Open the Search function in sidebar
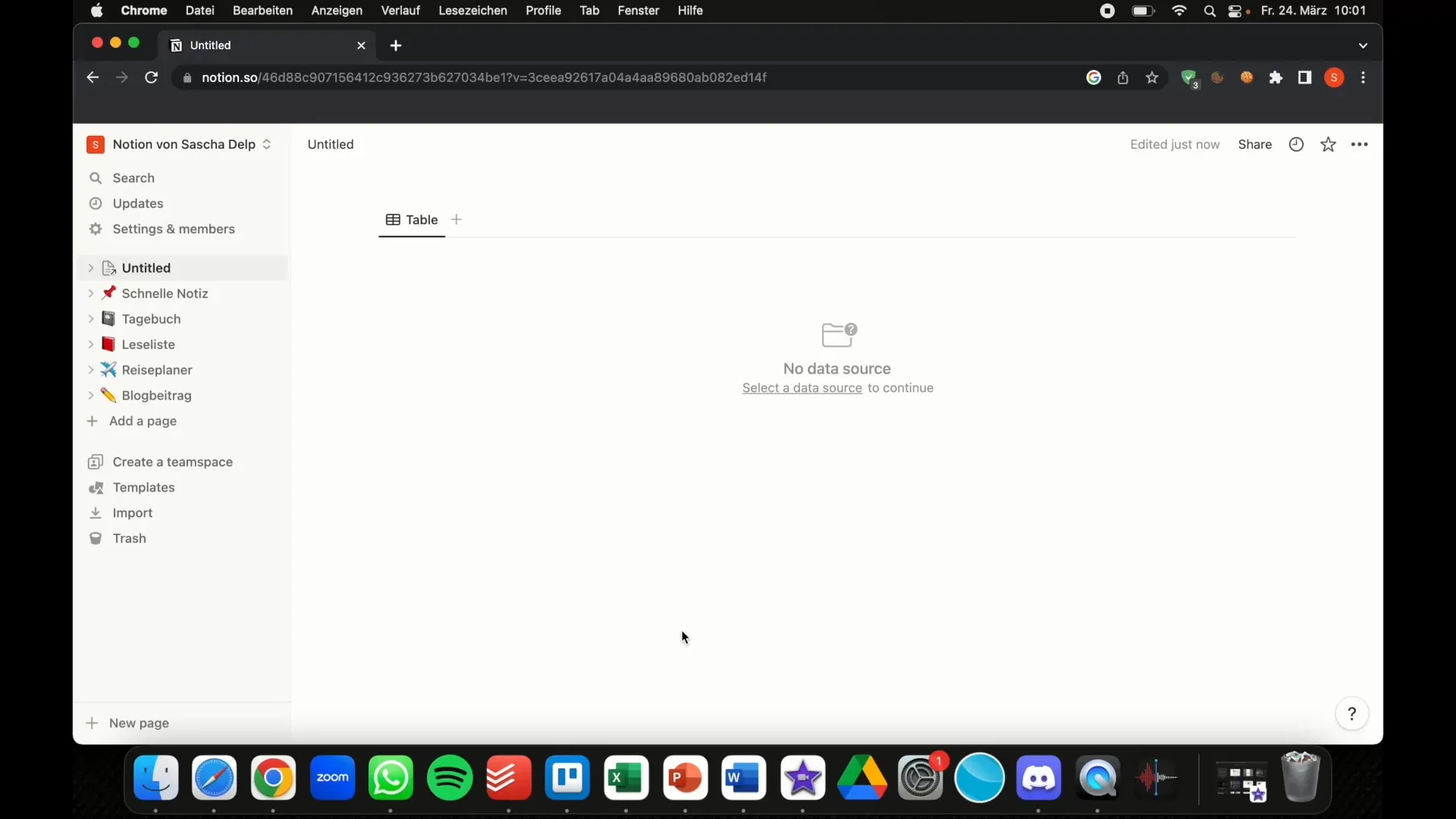The image size is (1456, 819). (133, 177)
